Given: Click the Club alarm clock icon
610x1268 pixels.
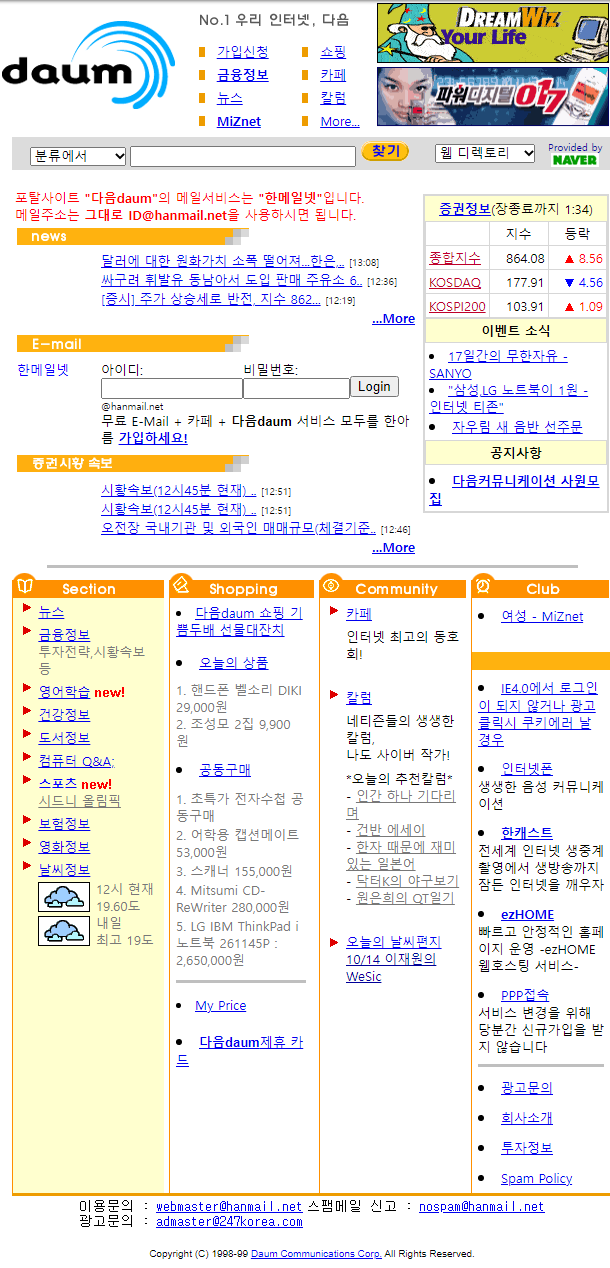Looking at the screenshot, I should pyautogui.click(x=483, y=585).
